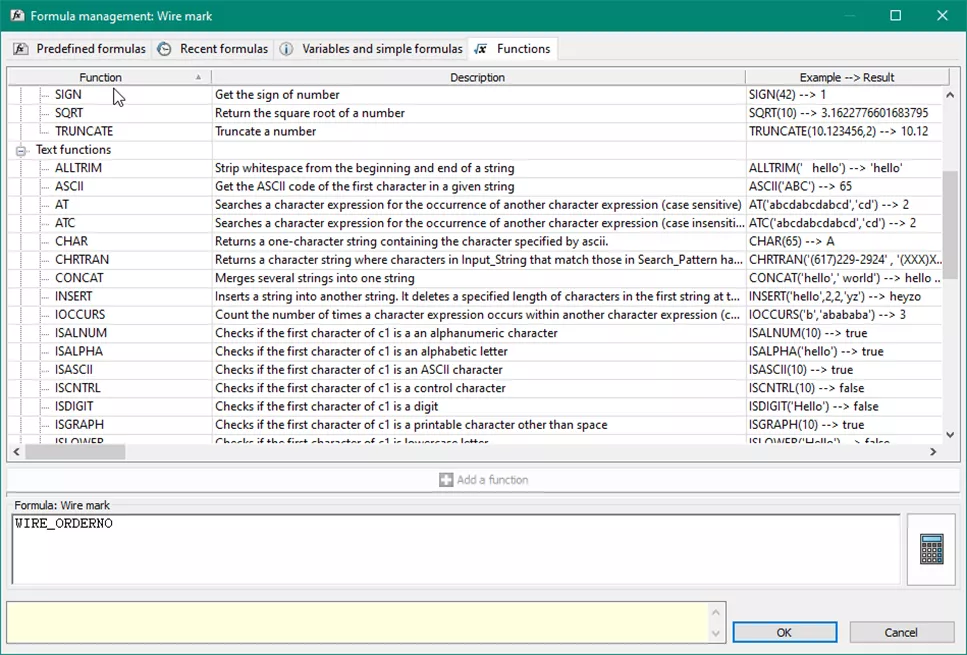
Task: Click the calculator icon beside the formula box
Action: (931, 549)
